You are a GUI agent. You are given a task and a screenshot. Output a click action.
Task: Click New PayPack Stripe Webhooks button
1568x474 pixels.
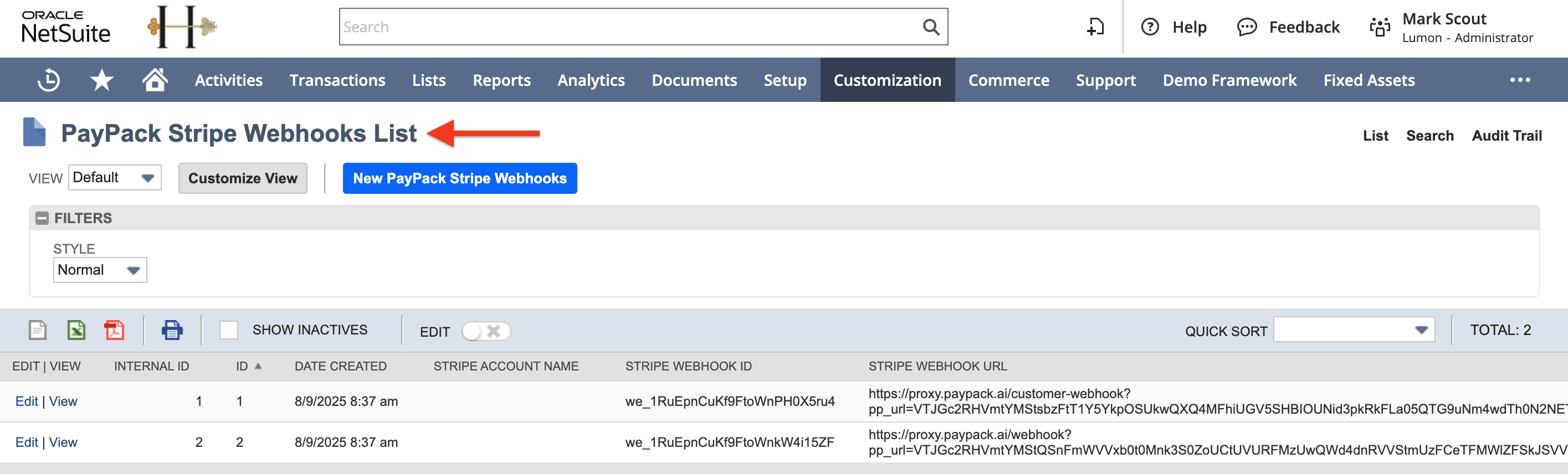[x=459, y=178]
